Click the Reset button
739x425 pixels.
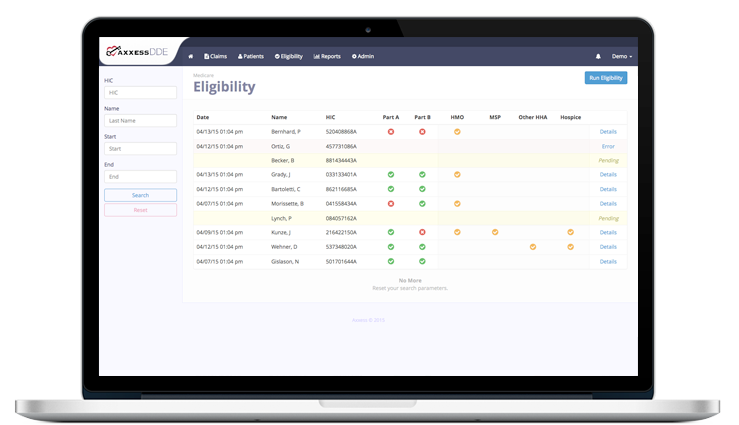[x=140, y=210]
